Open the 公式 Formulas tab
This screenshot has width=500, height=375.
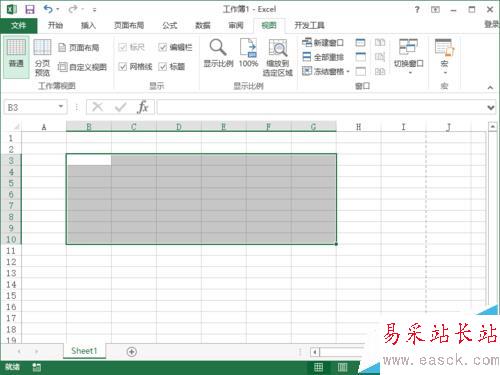pyautogui.click(x=170, y=25)
